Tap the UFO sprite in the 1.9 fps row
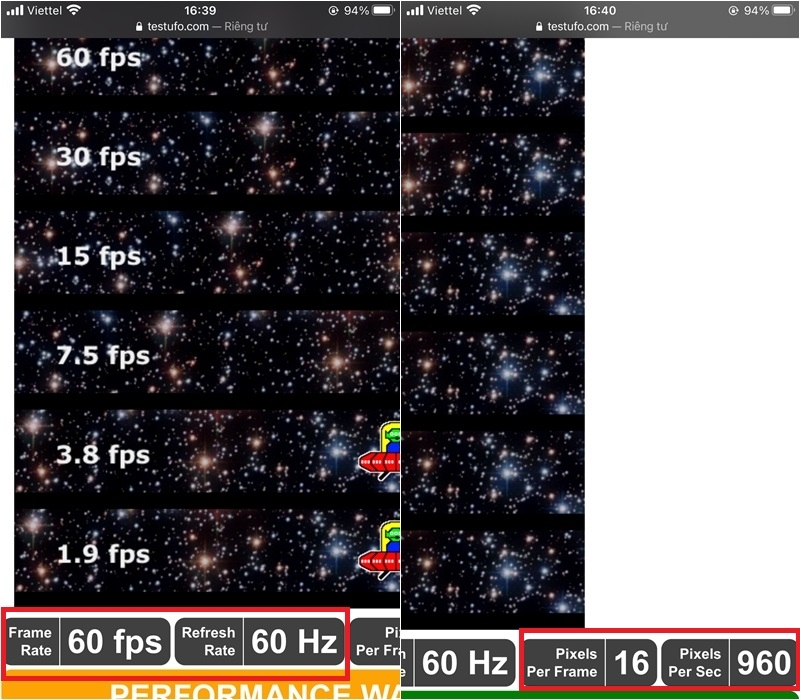 [380, 550]
